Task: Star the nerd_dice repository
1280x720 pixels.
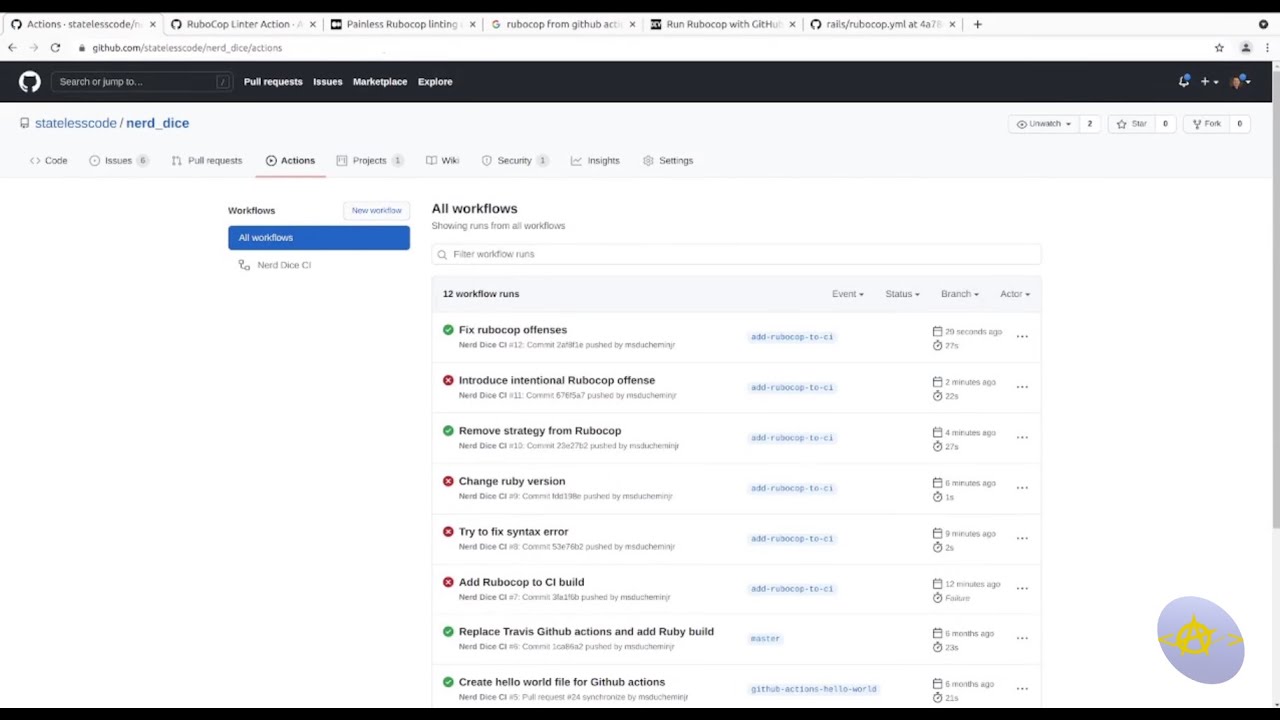Action: 1132,124
